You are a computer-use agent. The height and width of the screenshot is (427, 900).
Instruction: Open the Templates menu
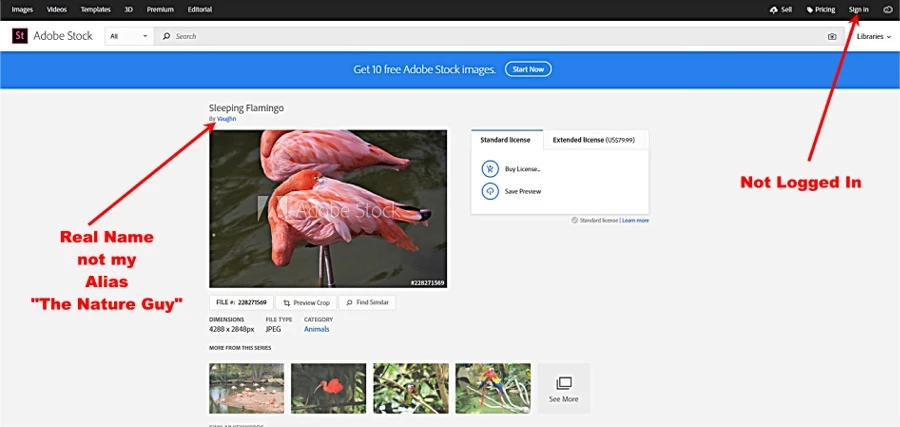click(95, 10)
